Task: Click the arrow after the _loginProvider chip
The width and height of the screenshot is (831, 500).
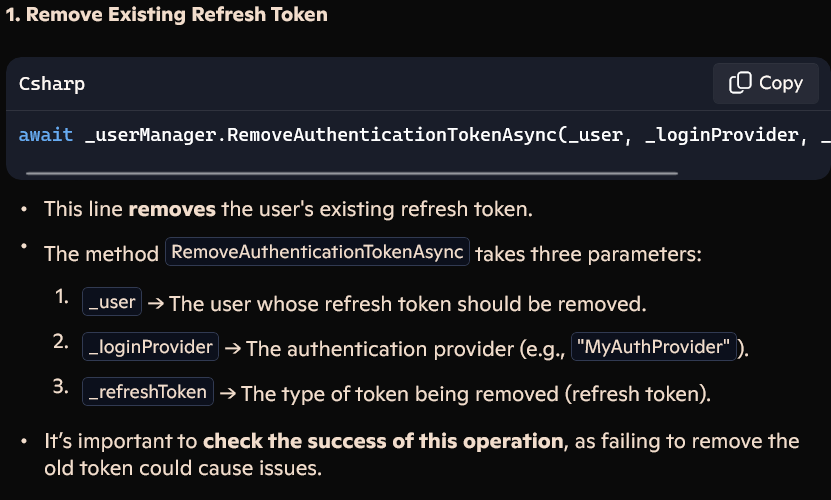Action: (x=233, y=349)
